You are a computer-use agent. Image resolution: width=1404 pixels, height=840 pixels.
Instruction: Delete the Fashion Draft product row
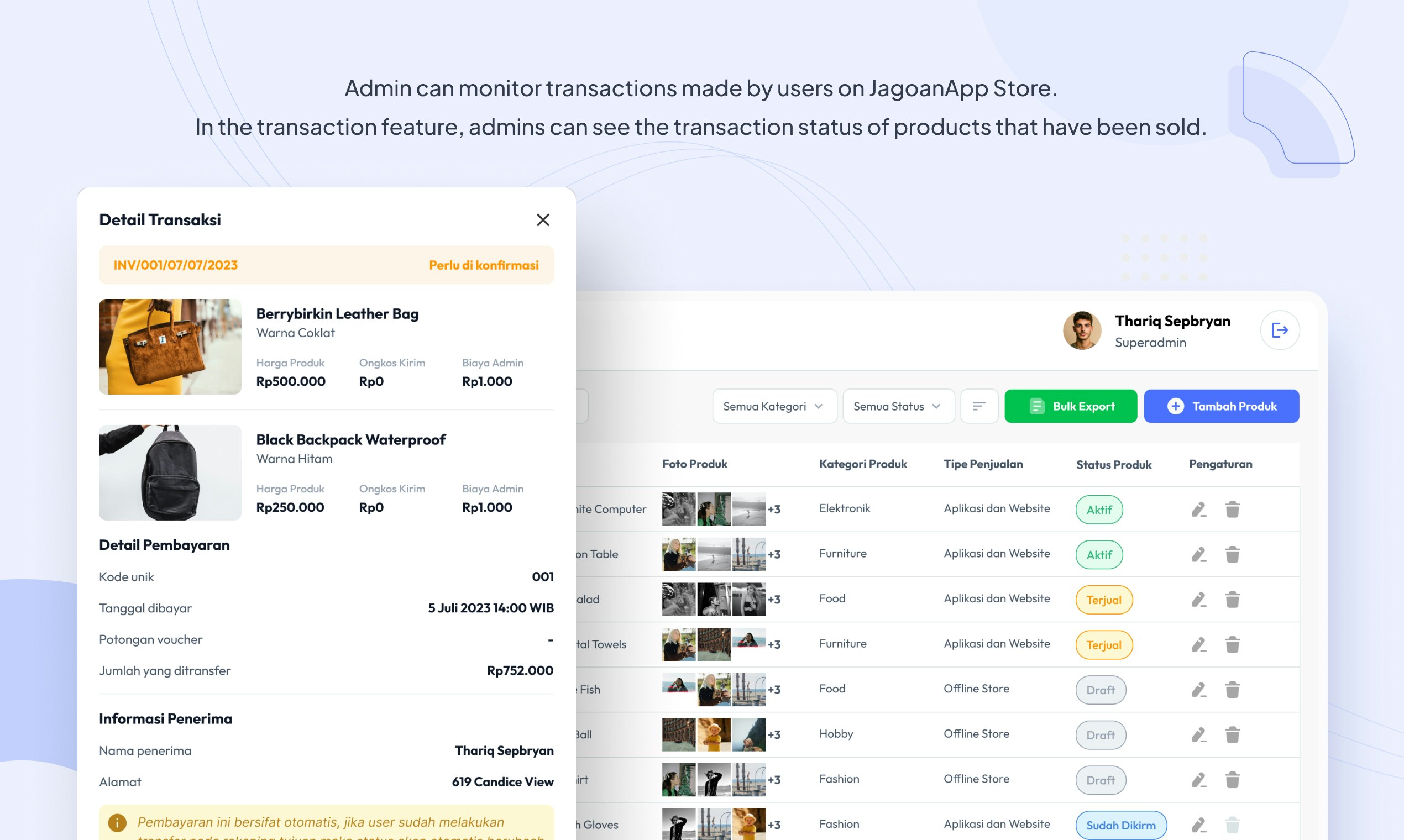click(x=1233, y=780)
